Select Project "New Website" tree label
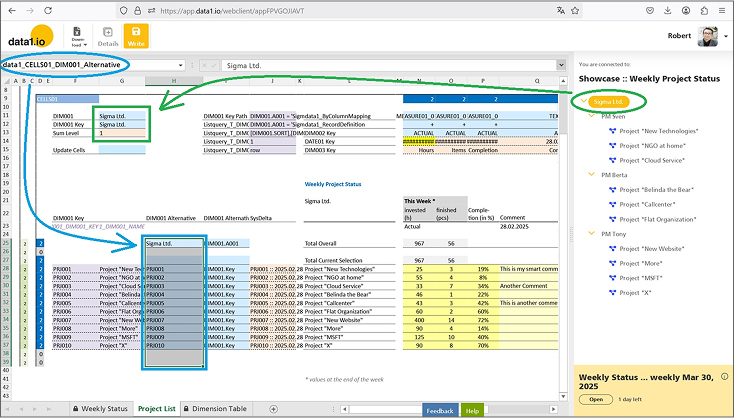Screen dimensions: 734x418 652,249
